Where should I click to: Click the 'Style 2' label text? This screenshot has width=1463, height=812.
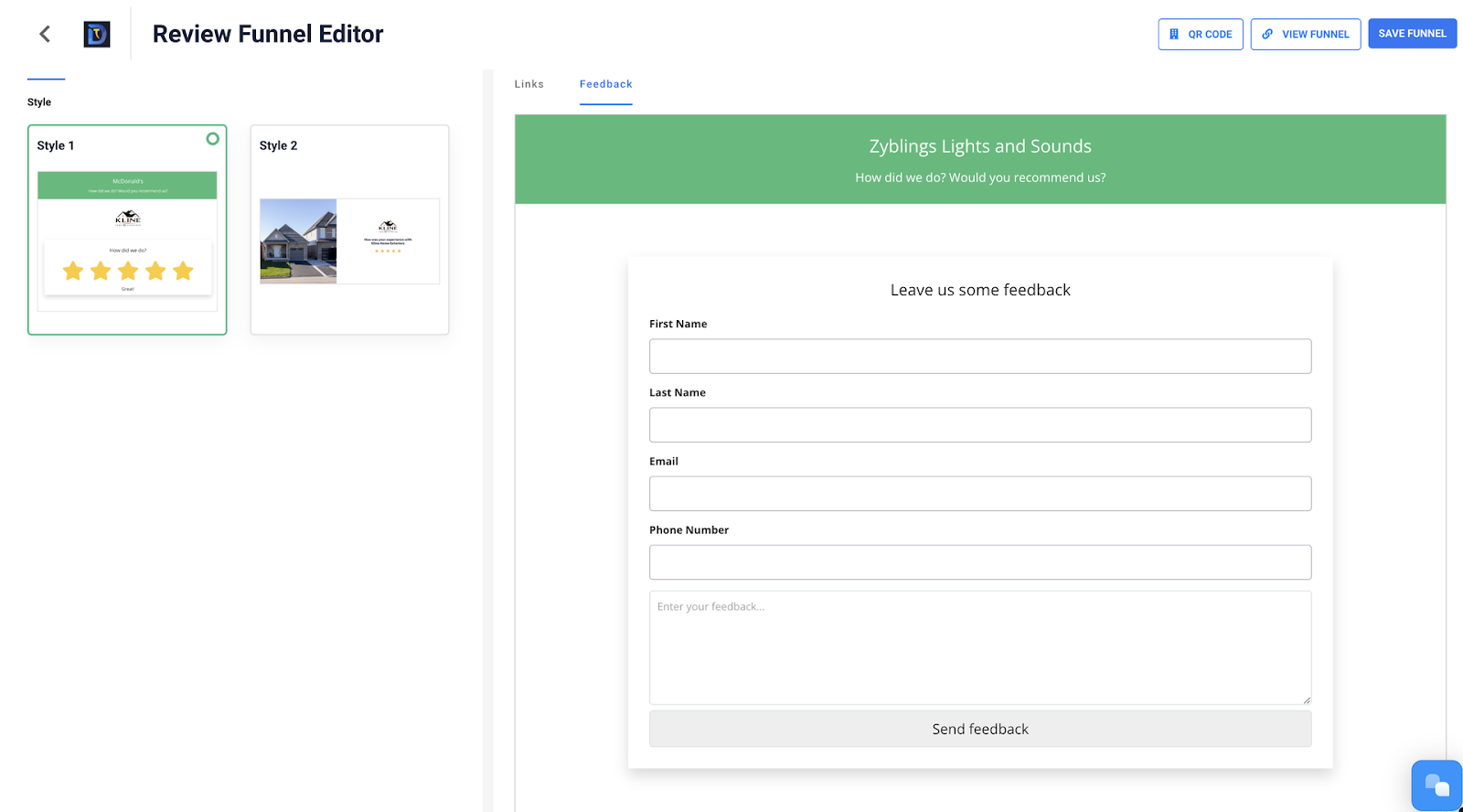click(278, 145)
